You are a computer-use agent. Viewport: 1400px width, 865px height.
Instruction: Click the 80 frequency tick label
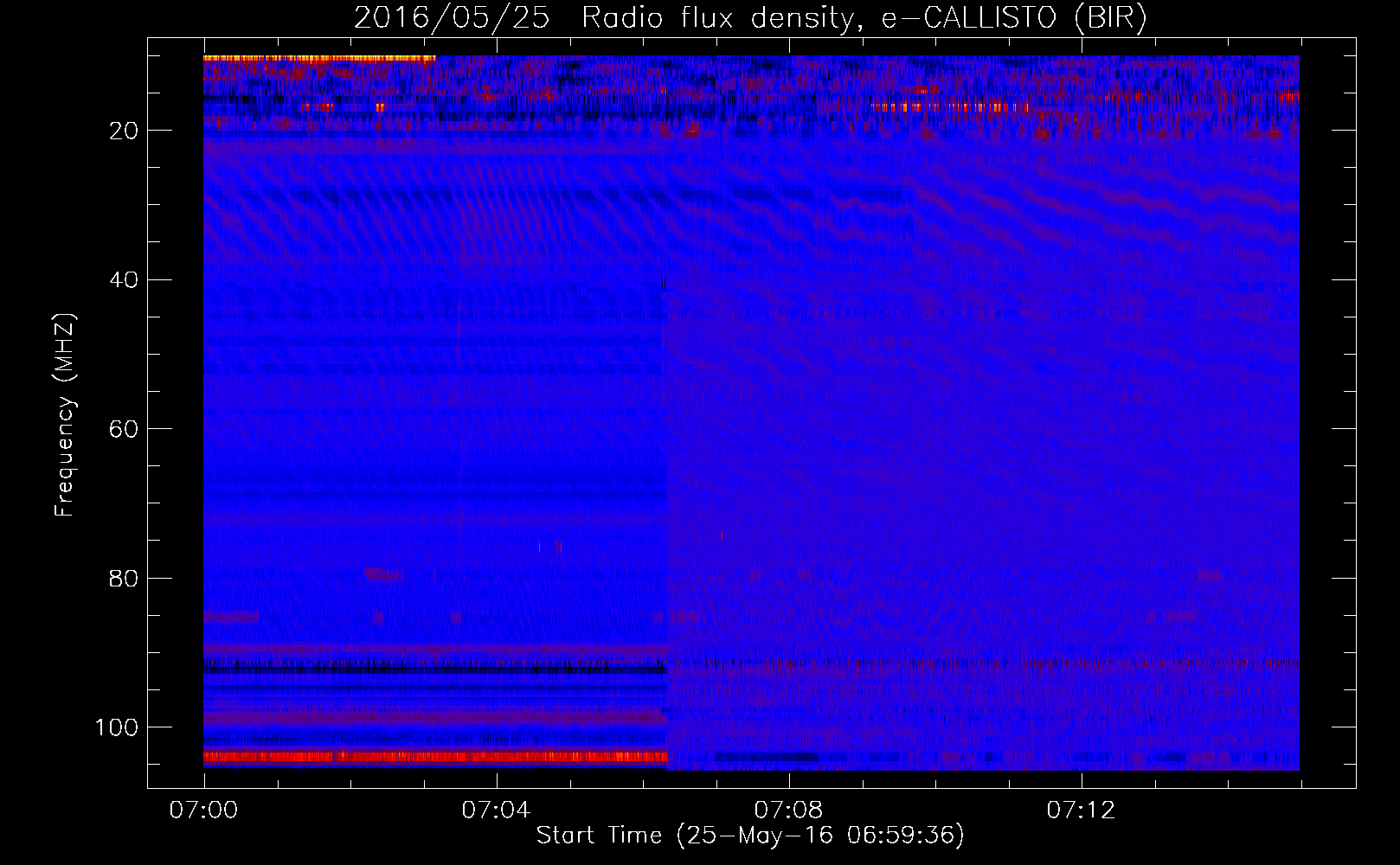(125, 578)
